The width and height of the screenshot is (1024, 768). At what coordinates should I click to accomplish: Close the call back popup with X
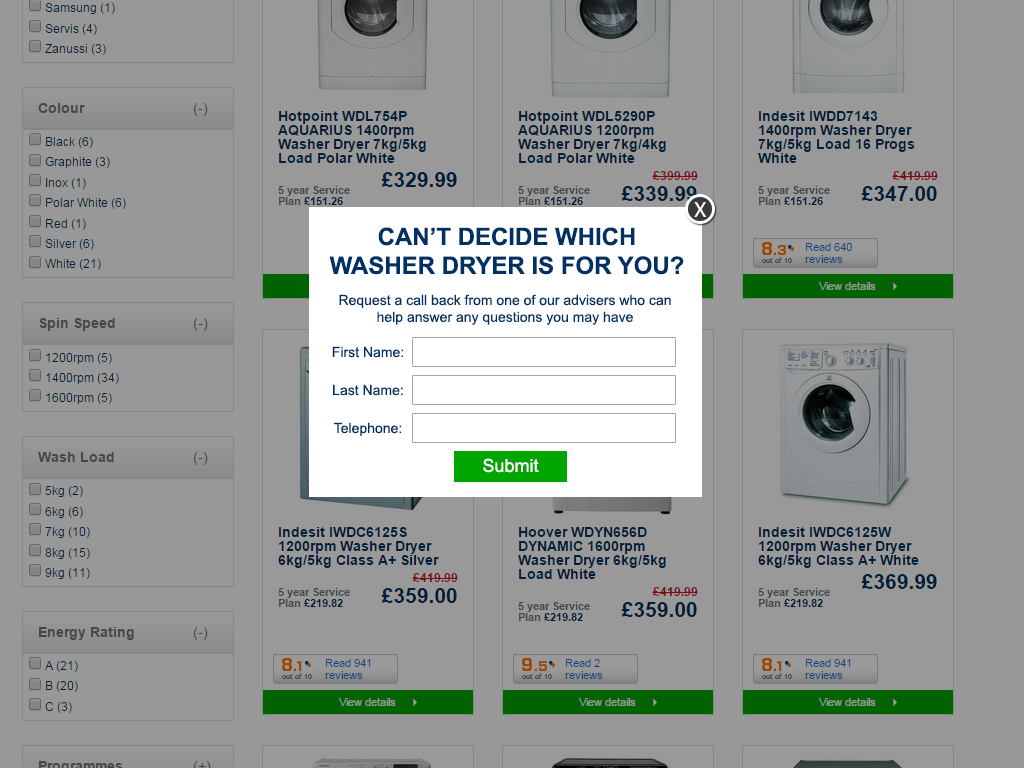[700, 210]
